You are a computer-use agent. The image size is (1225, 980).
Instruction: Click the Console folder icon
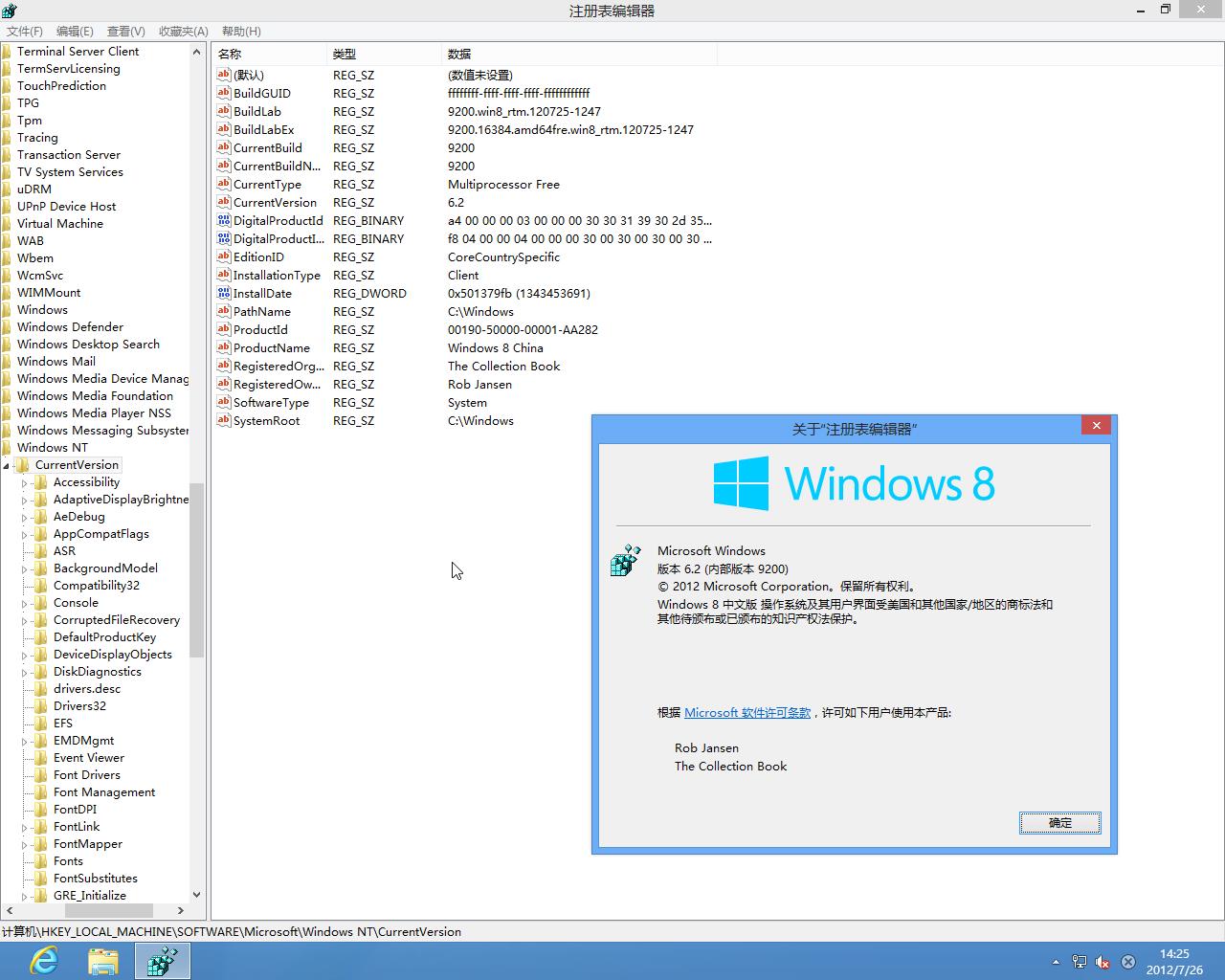pos(41,603)
